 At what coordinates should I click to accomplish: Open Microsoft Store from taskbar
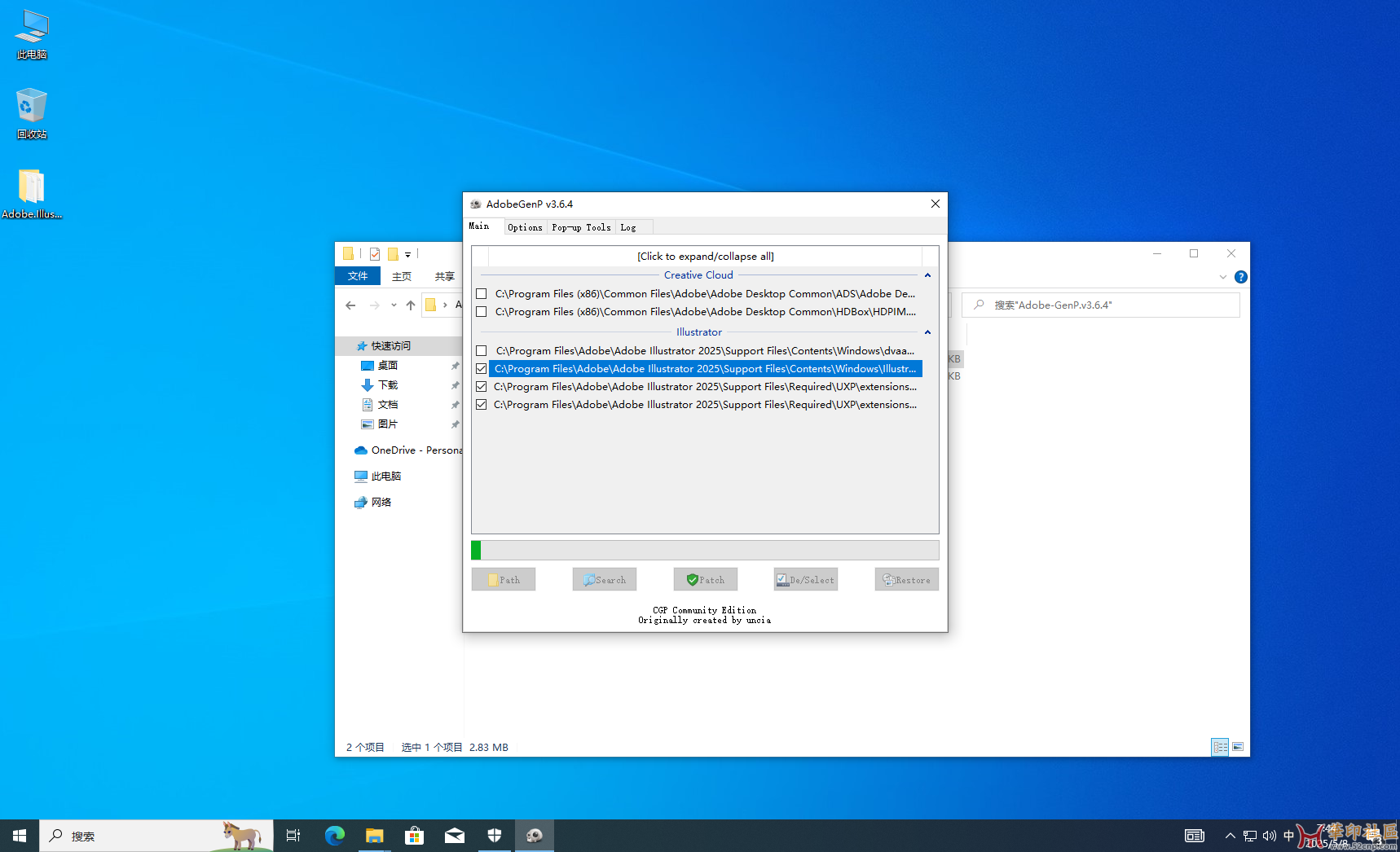[x=415, y=836]
